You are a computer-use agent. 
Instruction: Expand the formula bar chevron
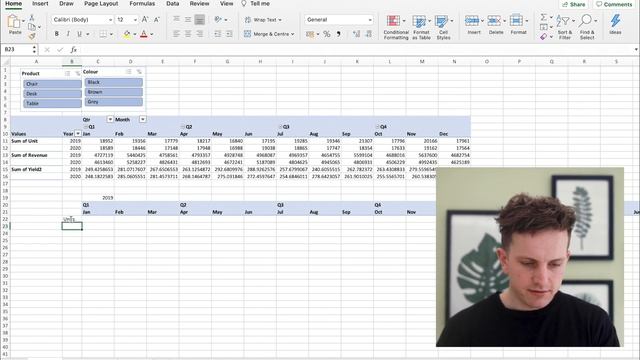(x=636, y=49)
